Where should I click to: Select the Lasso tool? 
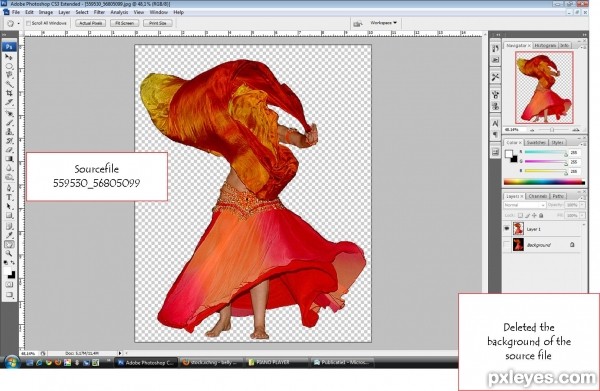(9, 75)
